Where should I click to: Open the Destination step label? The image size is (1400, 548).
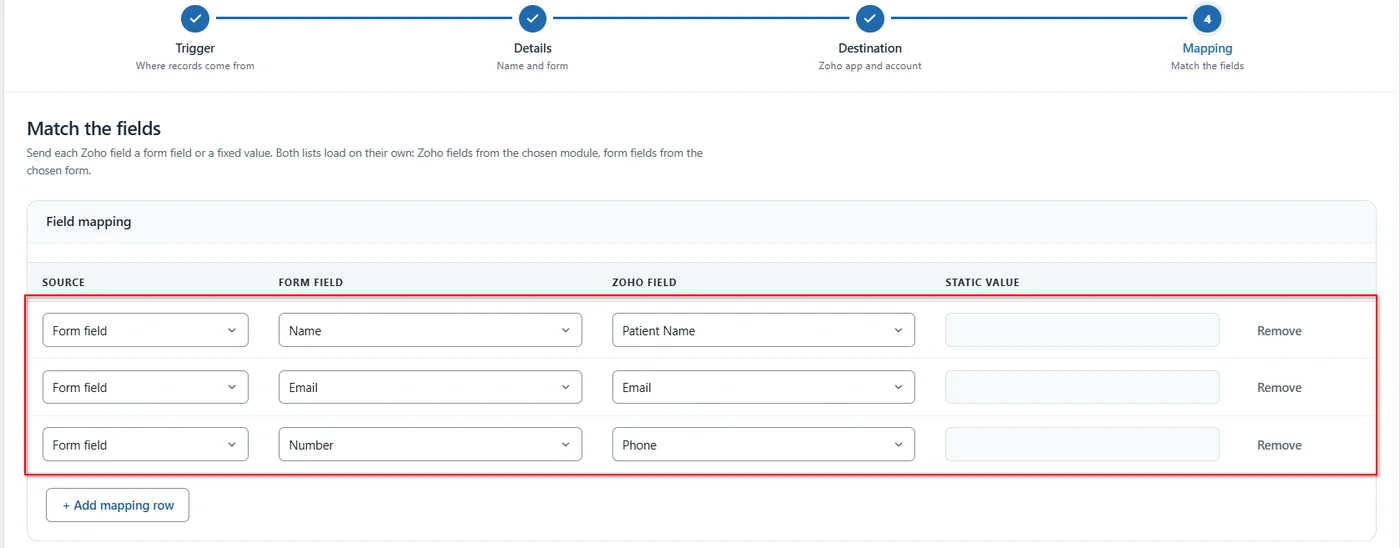(x=870, y=48)
